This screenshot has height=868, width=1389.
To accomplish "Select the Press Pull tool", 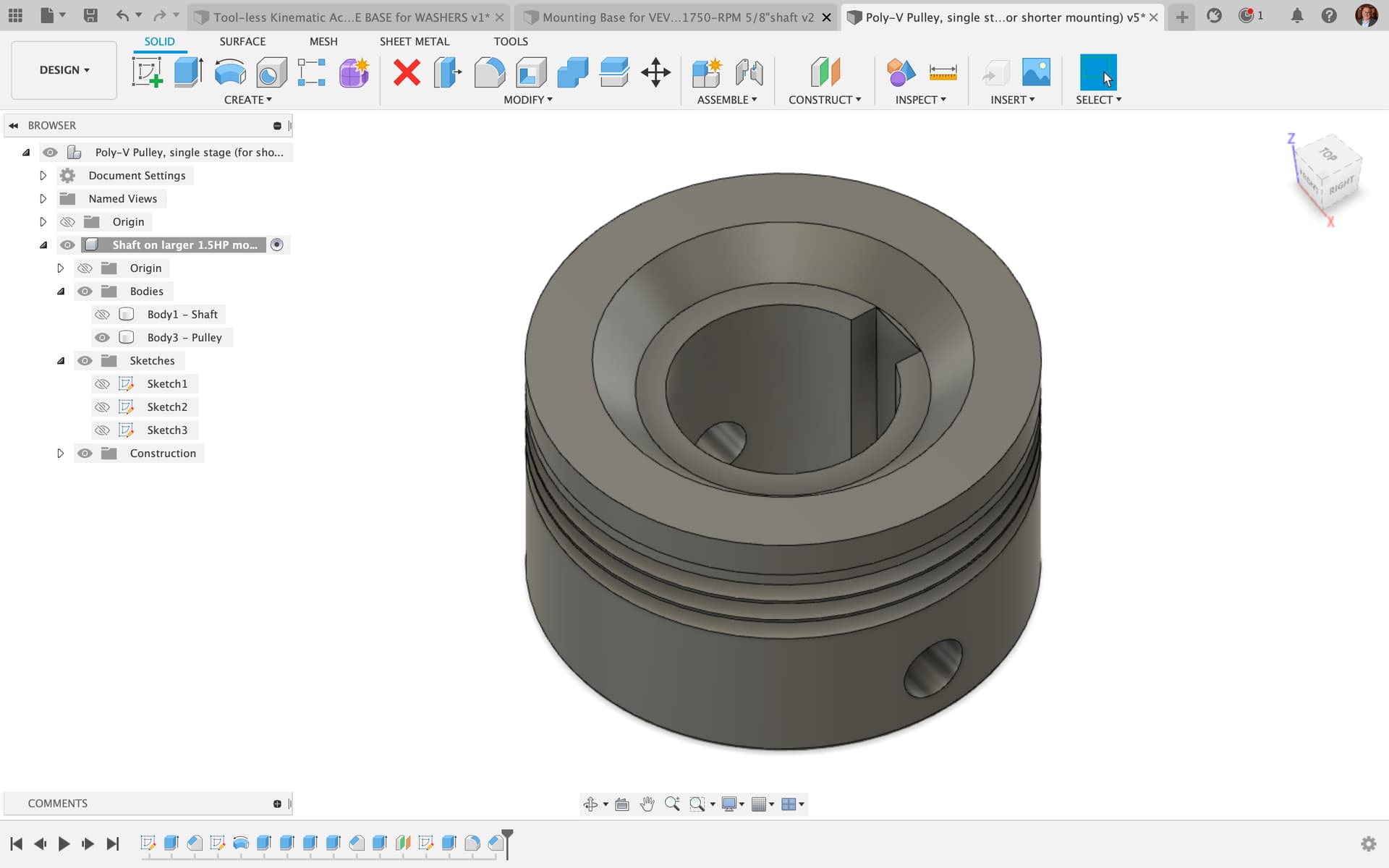I will tap(448, 72).
